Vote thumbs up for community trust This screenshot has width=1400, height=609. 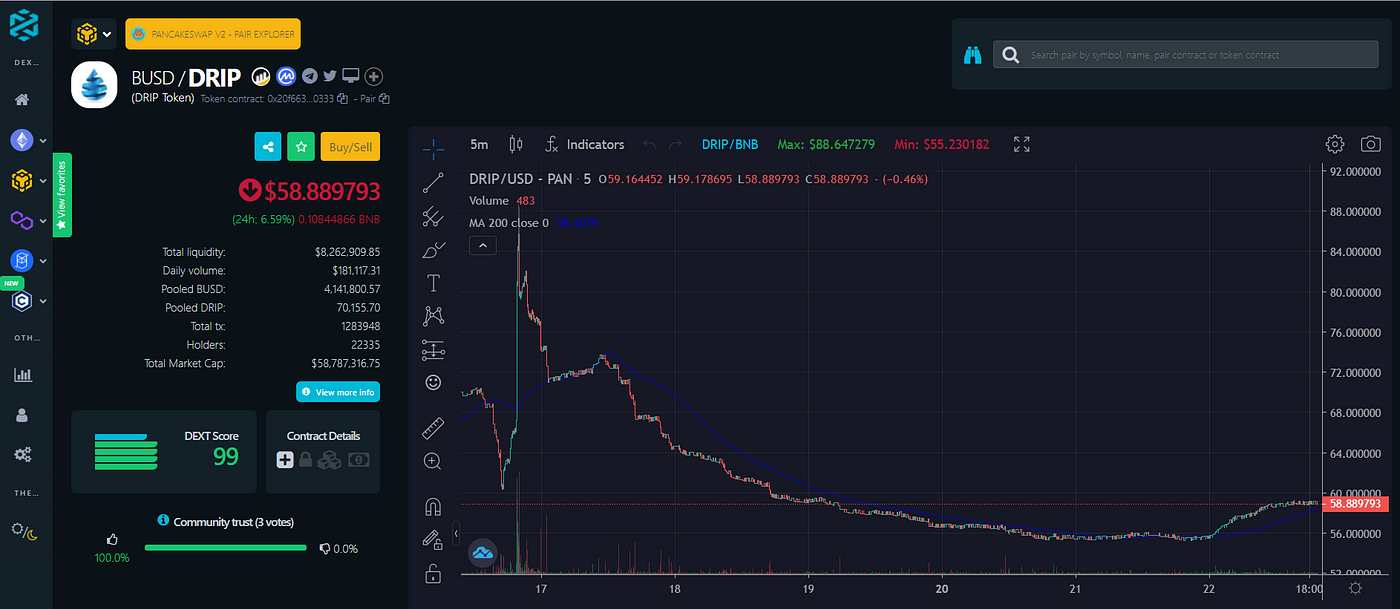112,540
